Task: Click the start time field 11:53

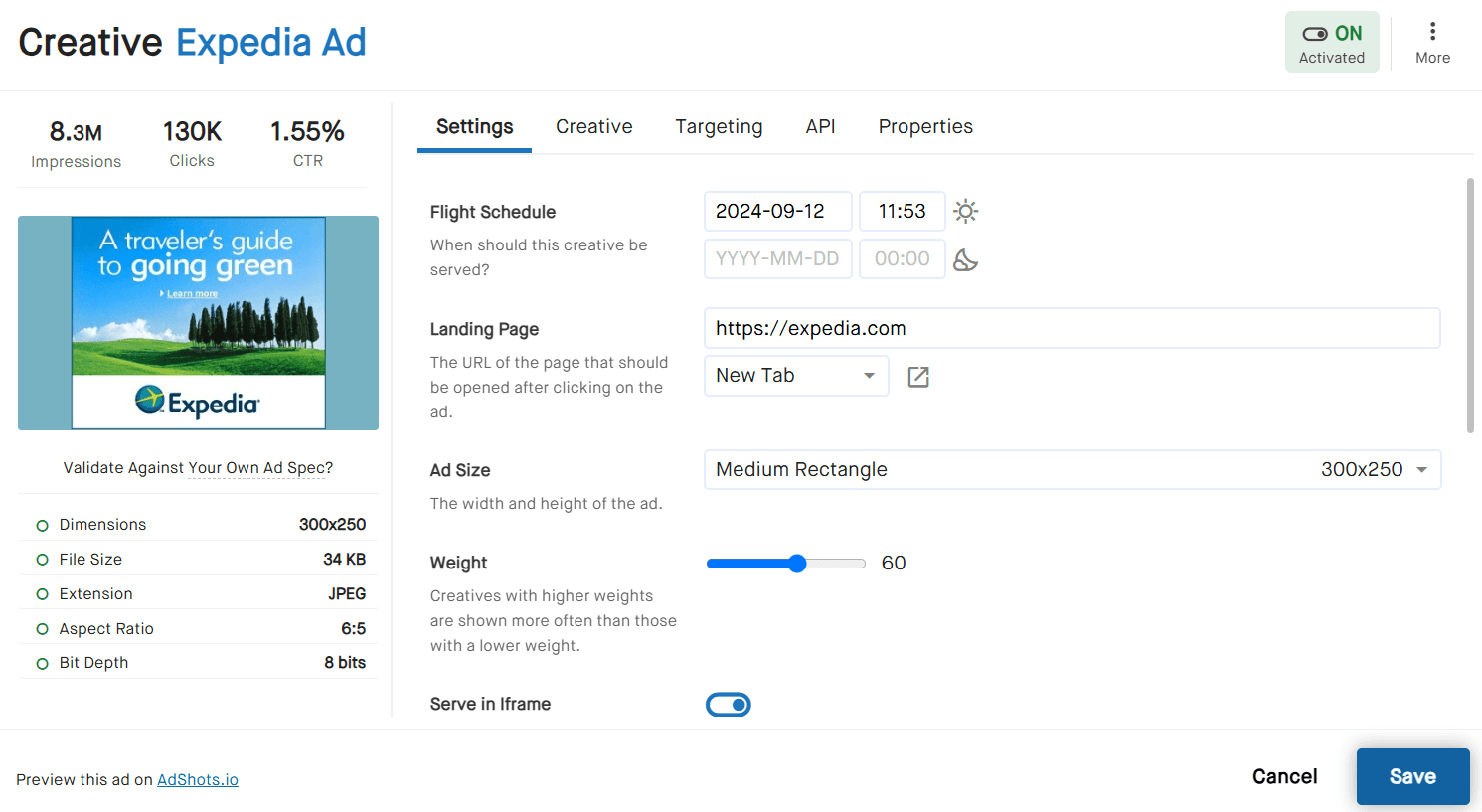Action: point(903,212)
